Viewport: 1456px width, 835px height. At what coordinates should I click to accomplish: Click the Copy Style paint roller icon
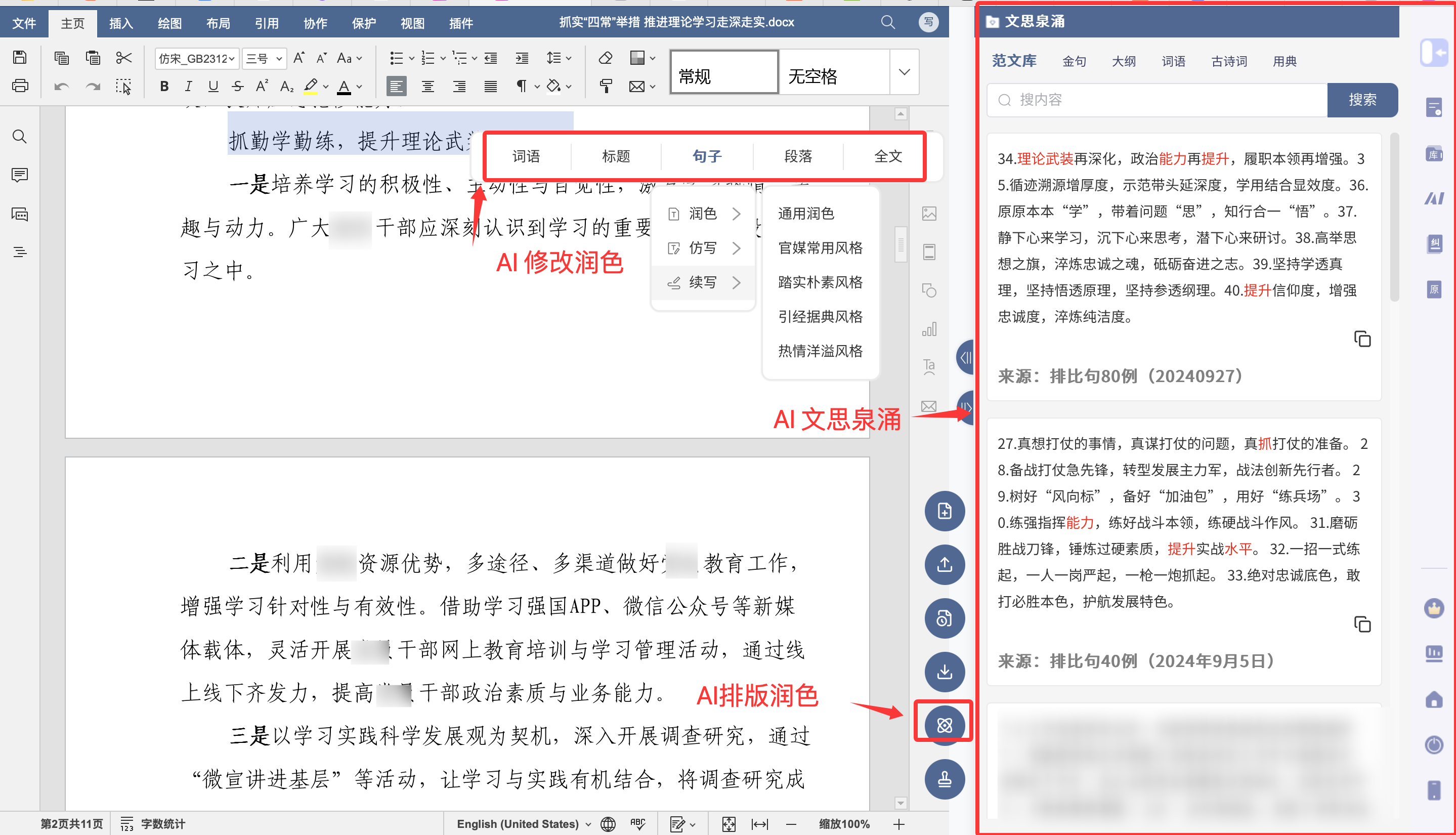point(606,87)
